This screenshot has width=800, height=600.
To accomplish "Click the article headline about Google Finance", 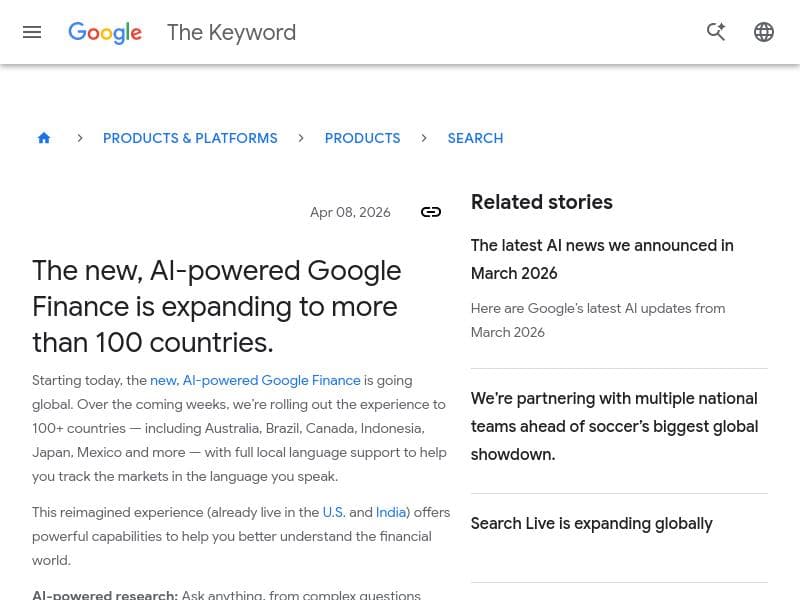I will [x=217, y=306].
